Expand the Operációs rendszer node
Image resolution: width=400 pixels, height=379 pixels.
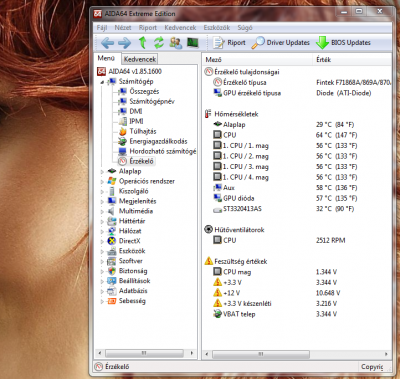click(102, 182)
